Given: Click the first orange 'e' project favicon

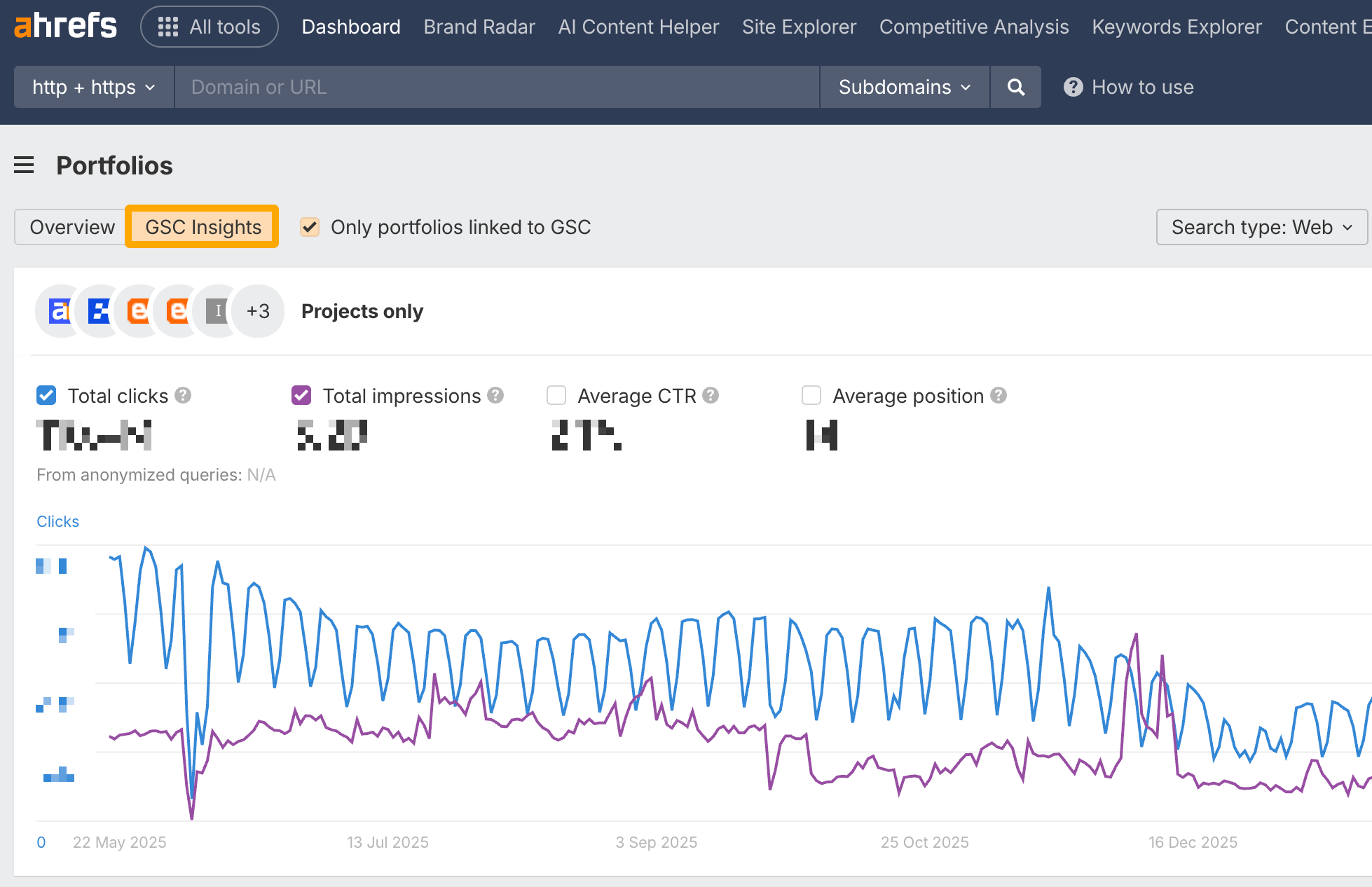Looking at the screenshot, I should coord(139,311).
